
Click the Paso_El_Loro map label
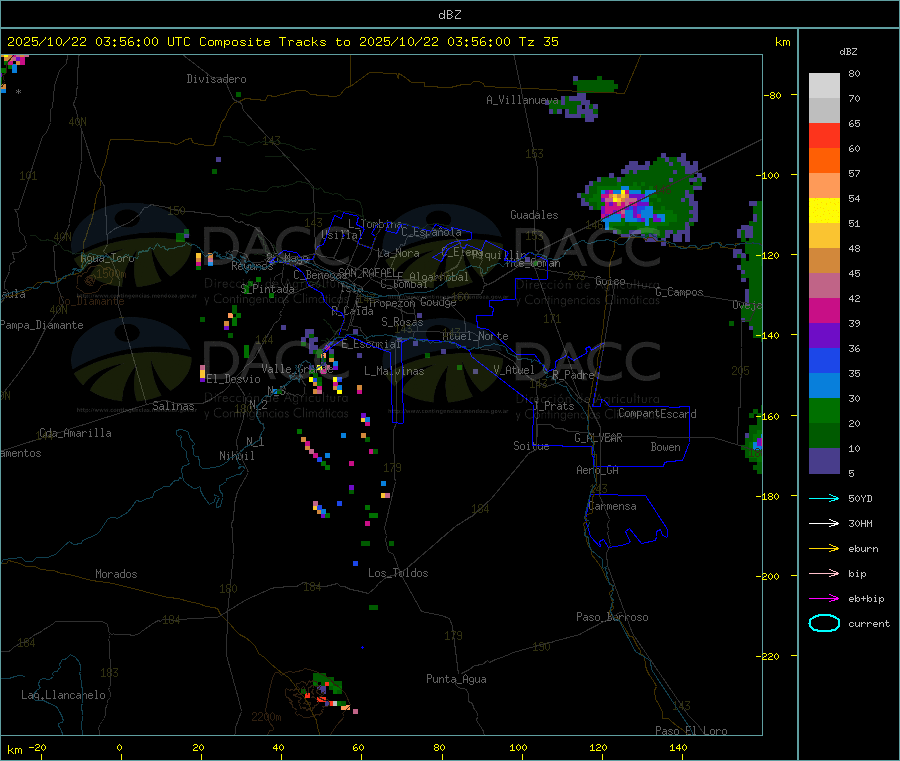(x=691, y=731)
